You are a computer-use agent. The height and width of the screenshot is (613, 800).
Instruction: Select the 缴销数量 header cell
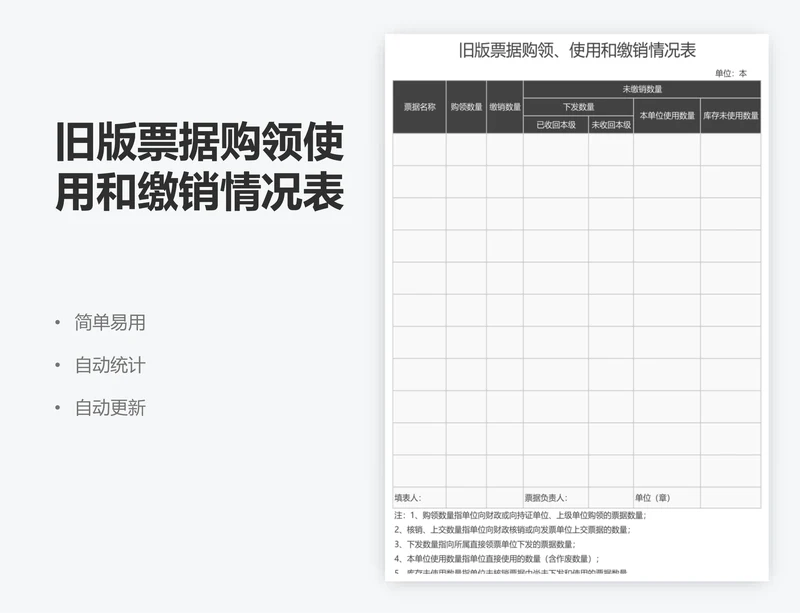(x=505, y=107)
